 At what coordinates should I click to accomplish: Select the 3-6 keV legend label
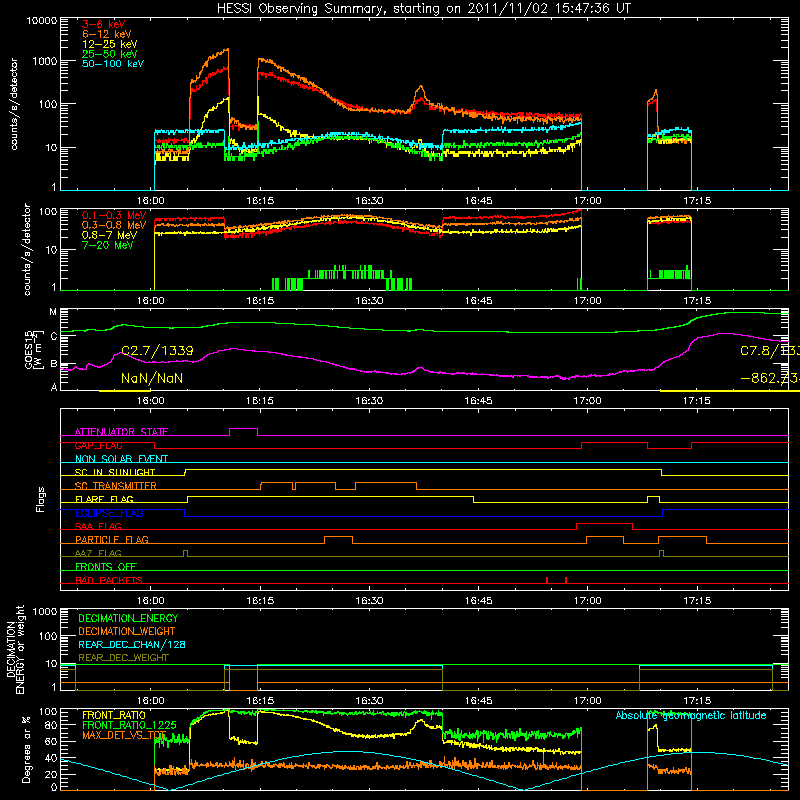click(x=103, y=24)
